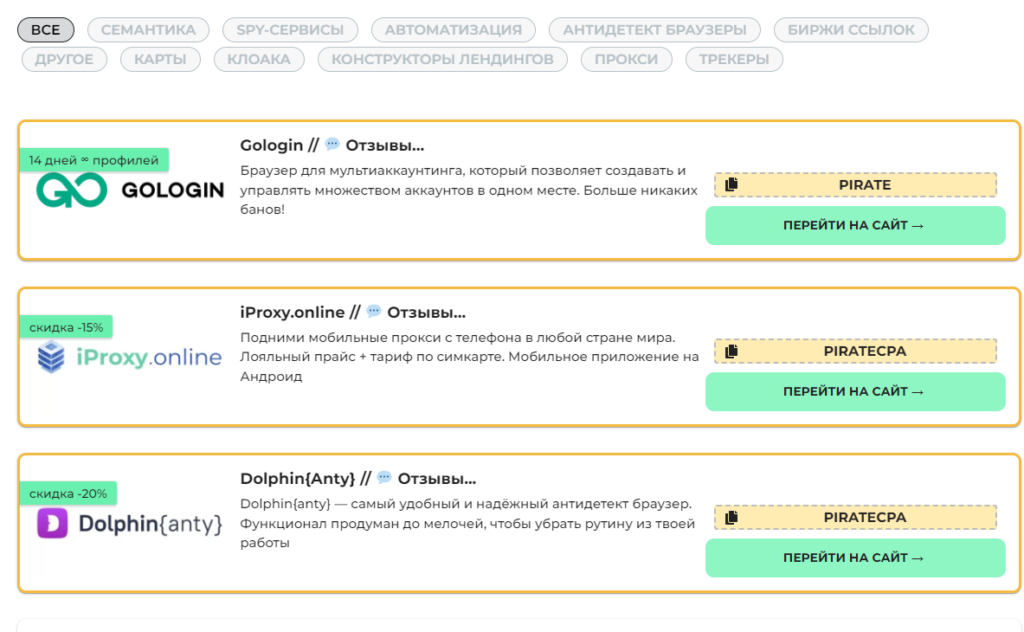Select the ВСЕ filter tab
The image size is (1024, 632).
click(46, 30)
